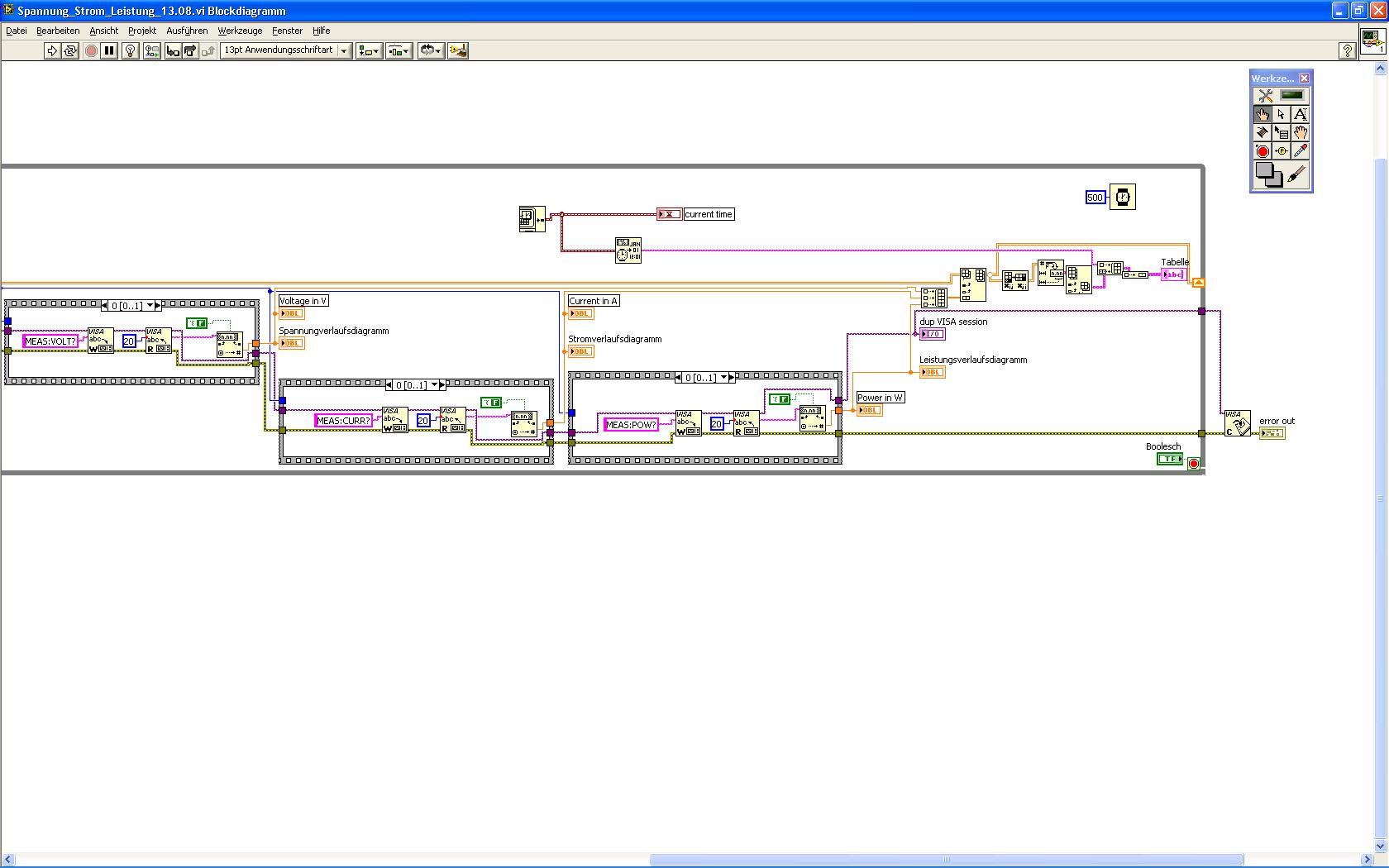Select the Probe tool
The image size is (1389, 868).
pos(1282,151)
